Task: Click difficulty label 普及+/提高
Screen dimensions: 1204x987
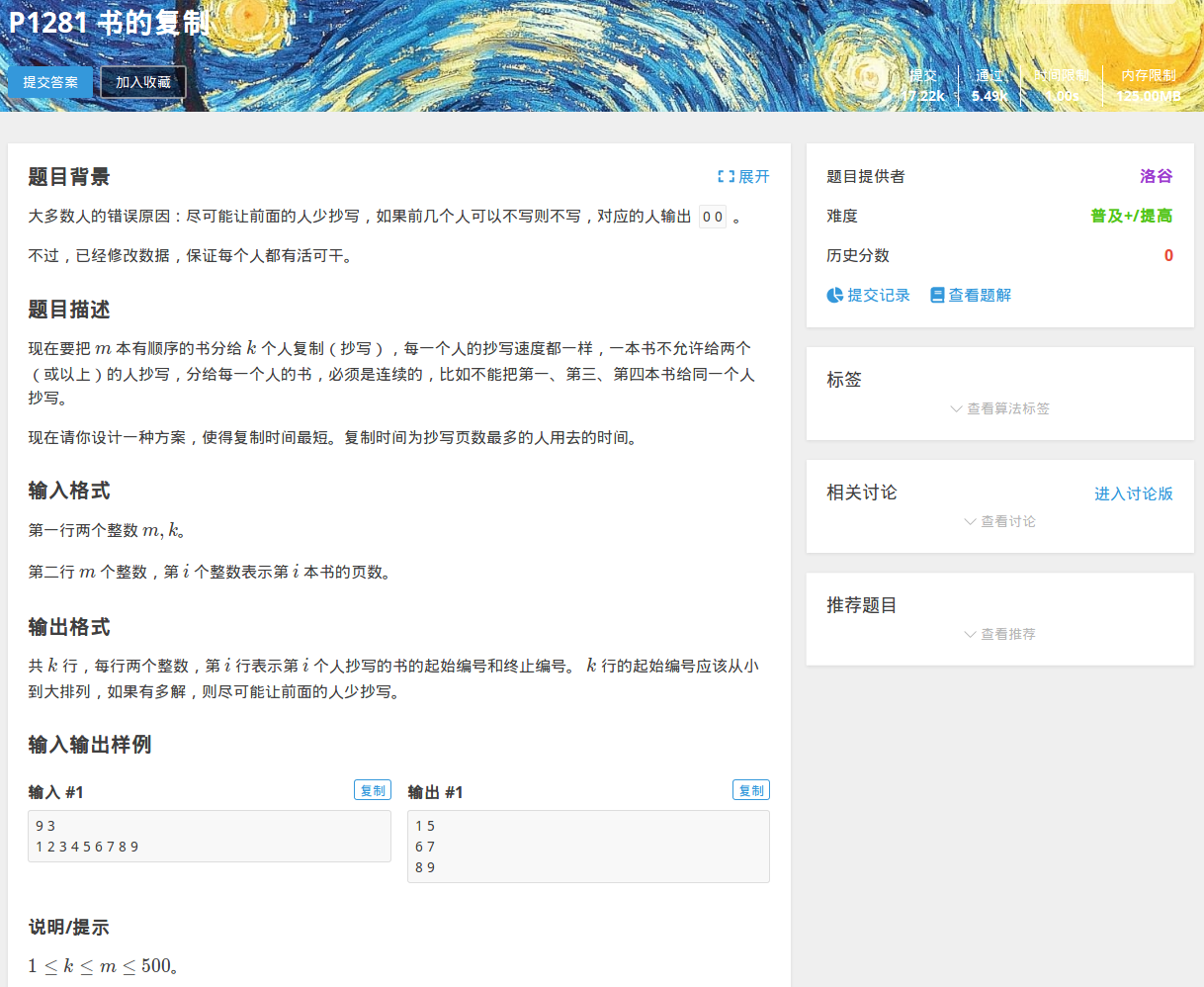Action: [1132, 216]
